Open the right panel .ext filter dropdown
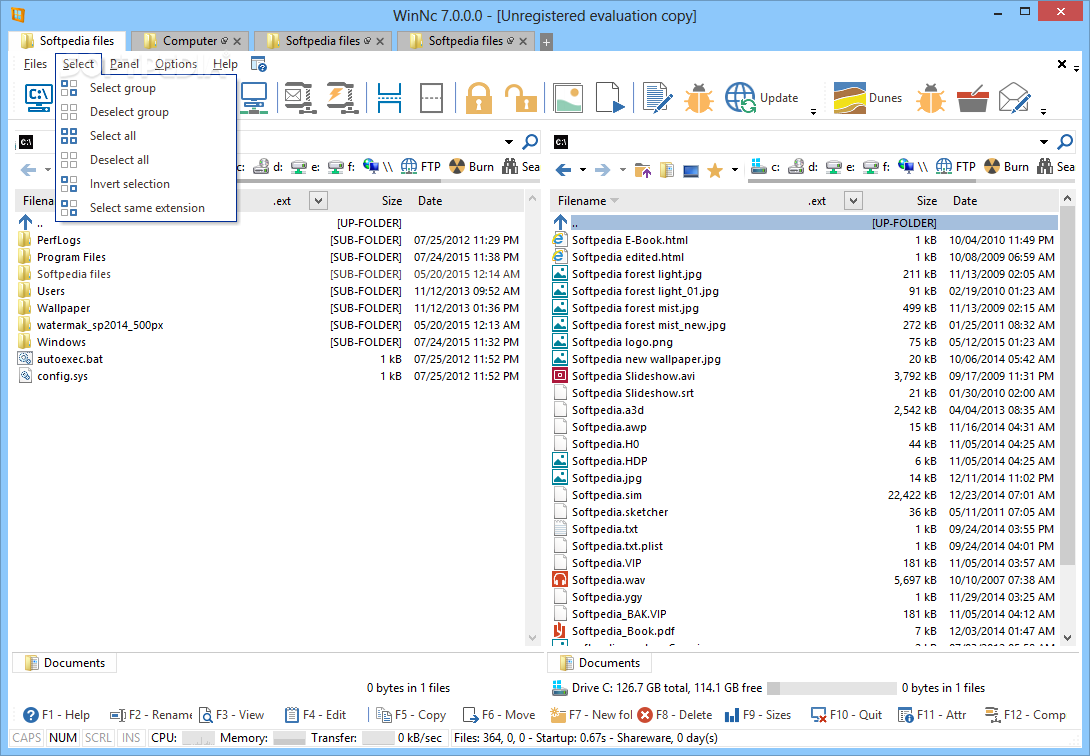Viewport: 1090px width, 756px height. [x=853, y=201]
